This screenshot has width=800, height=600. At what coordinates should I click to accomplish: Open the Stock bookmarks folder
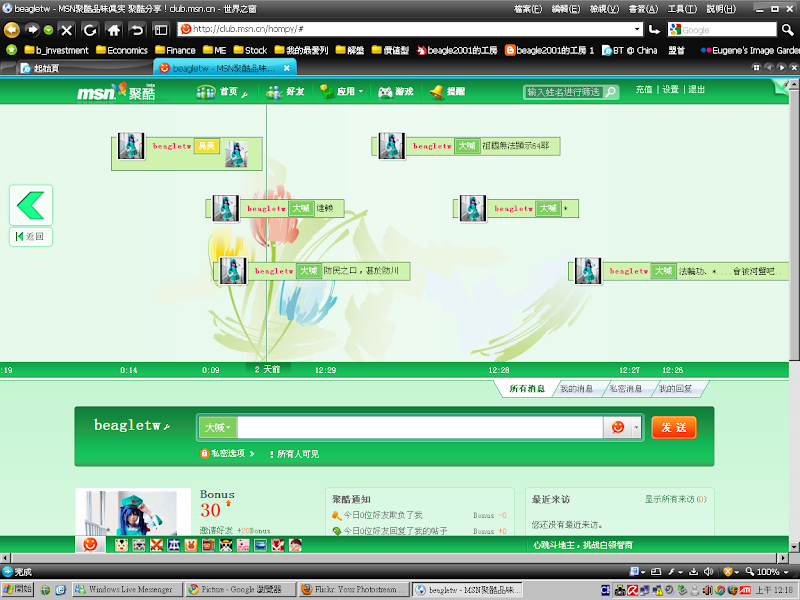point(250,50)
